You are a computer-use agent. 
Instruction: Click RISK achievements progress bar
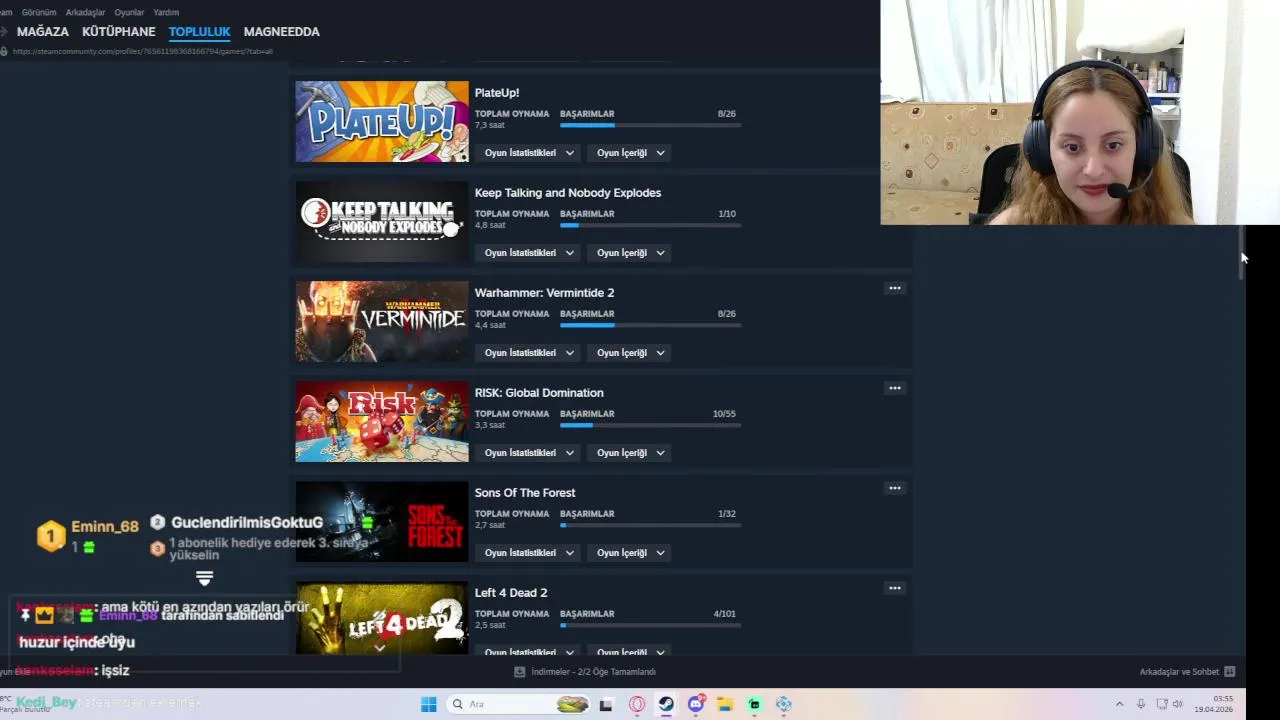click(650, 425)
